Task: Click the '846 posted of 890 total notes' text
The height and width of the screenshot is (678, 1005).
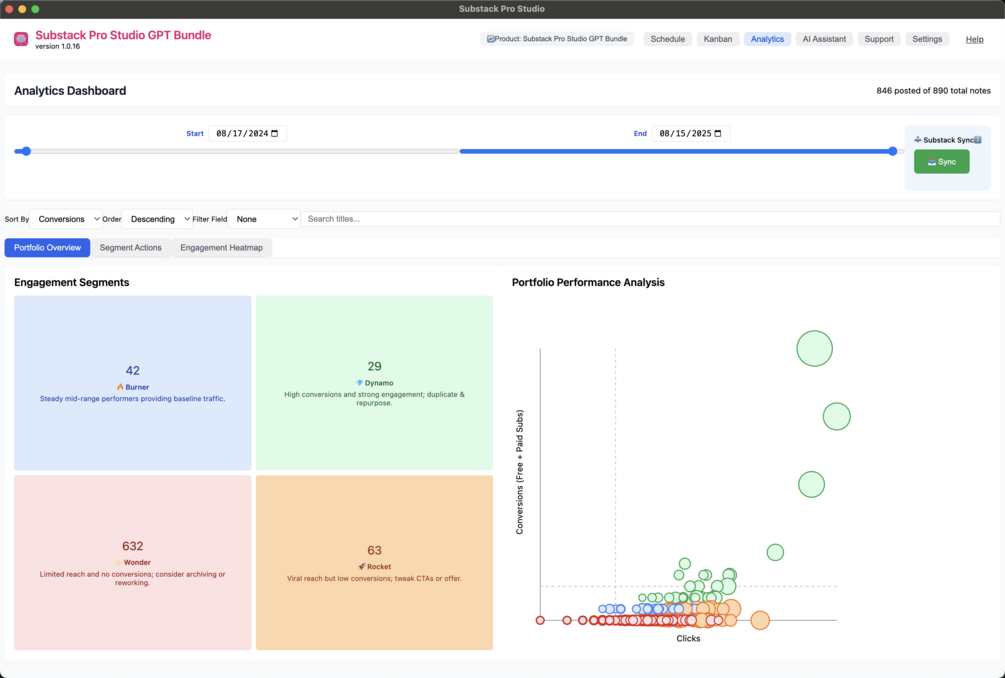Action: [933, 90]
